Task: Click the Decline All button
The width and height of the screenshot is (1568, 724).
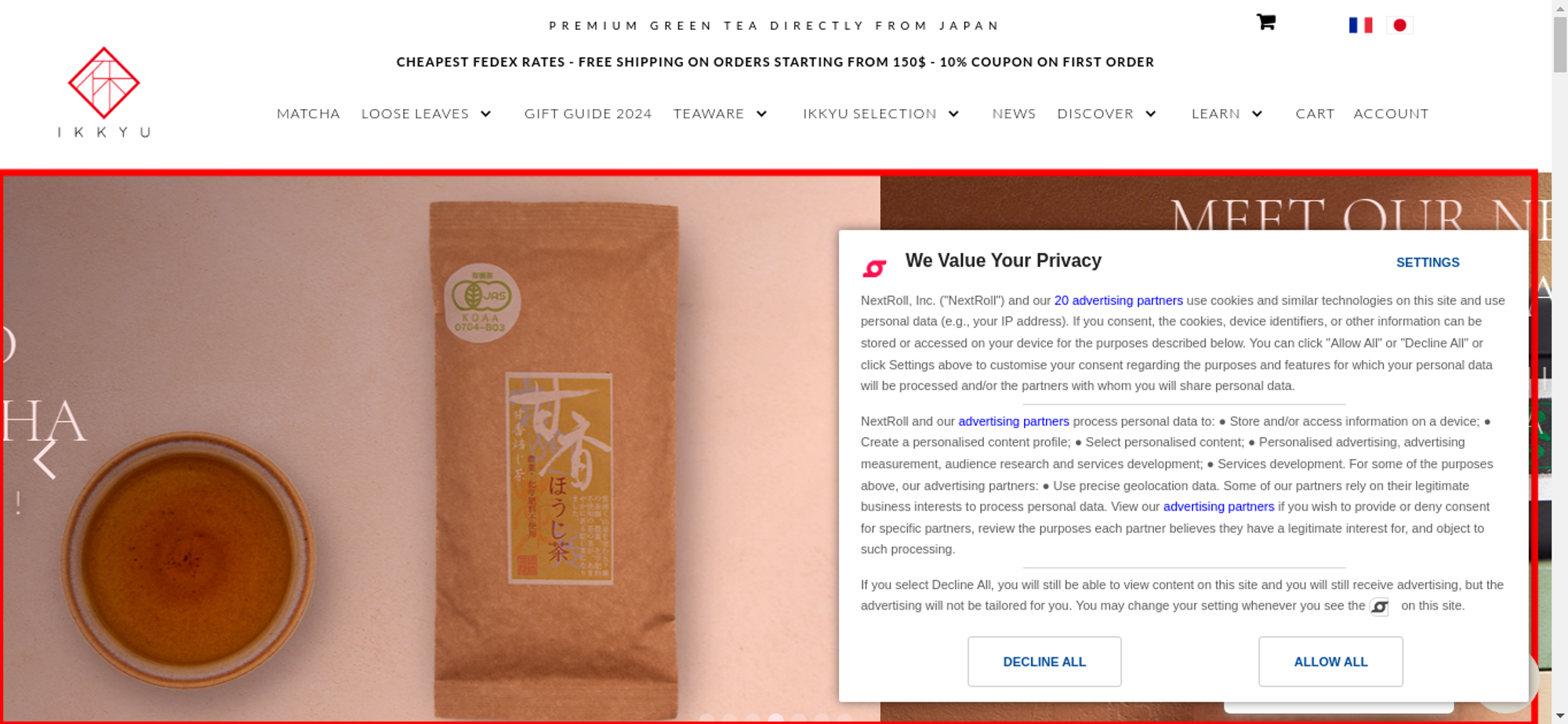Action: tap(1044, 661)
